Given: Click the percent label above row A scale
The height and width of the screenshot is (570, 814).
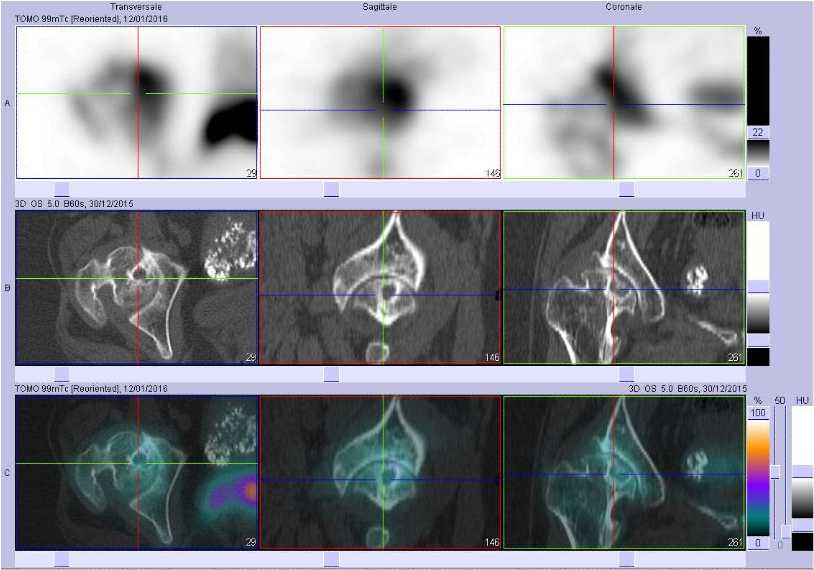Looking at the screenshot, I should [x=758, y=31].
